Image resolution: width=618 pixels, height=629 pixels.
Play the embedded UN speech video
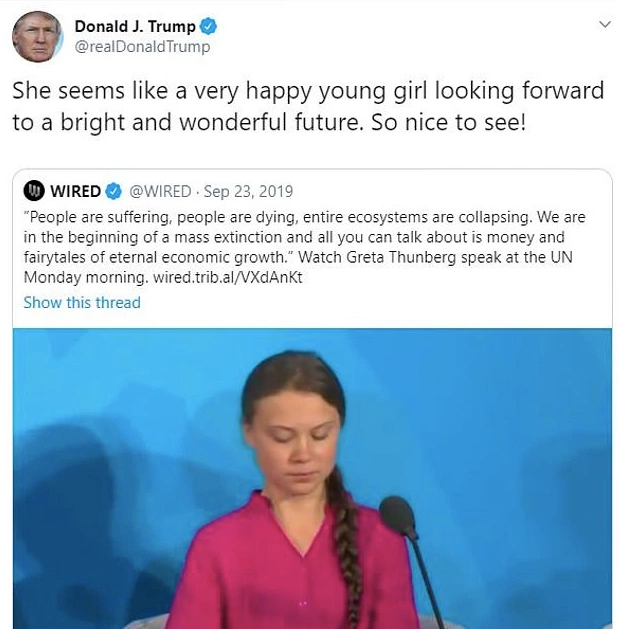coord(312,478)
